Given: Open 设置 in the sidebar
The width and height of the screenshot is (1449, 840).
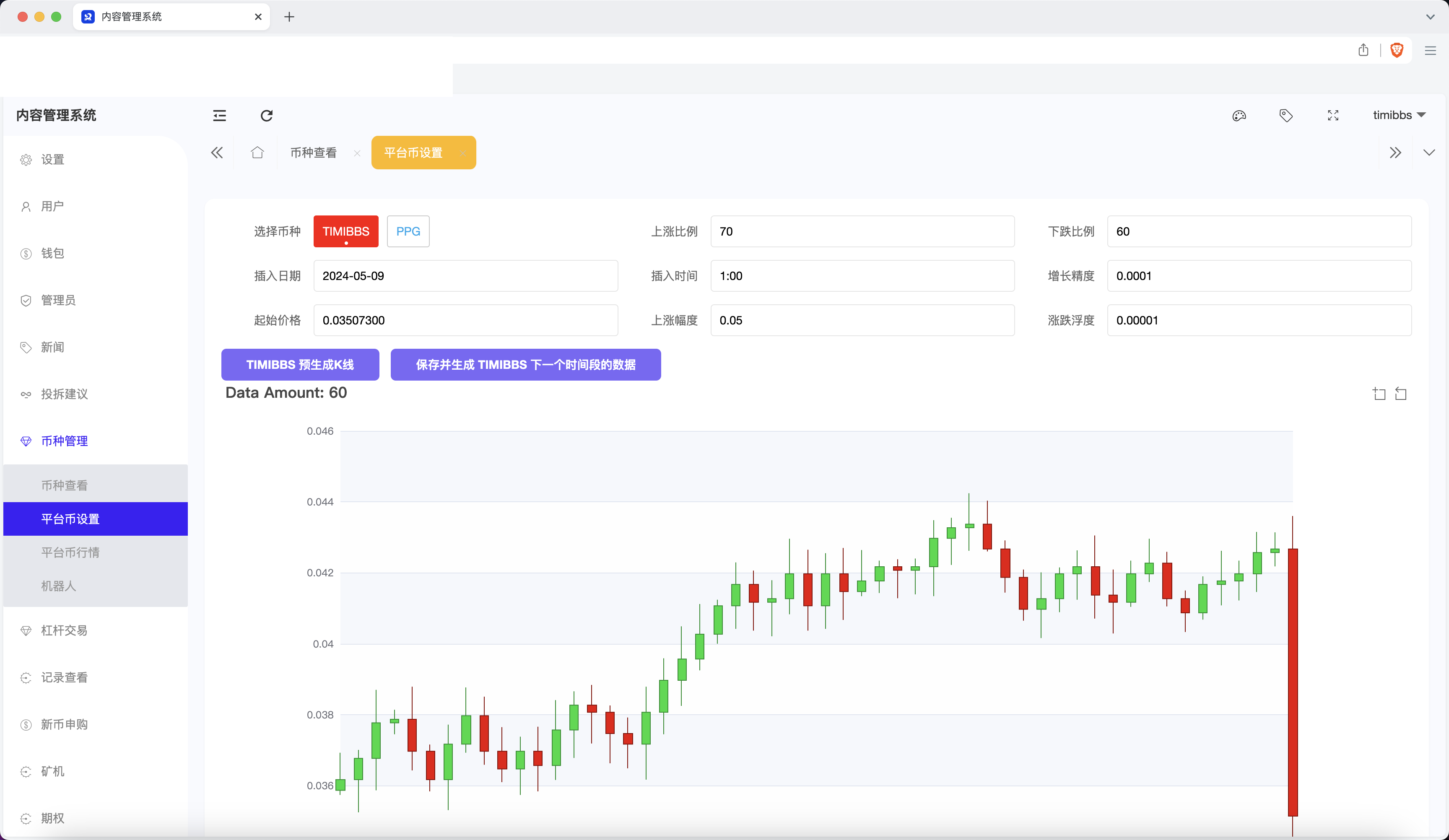Looking at the screenshot, I should pyautogui.click(x=96, y=159).
